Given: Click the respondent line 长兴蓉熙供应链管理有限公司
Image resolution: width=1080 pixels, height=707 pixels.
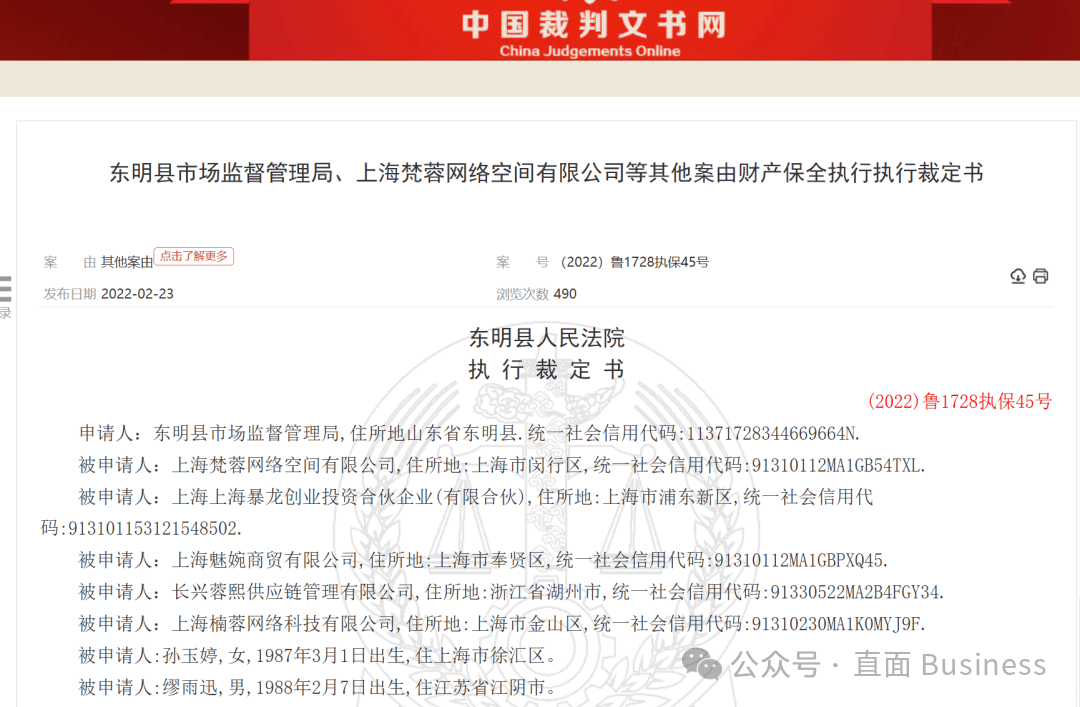Looking at the screenshot, I should tap(511, 592).
